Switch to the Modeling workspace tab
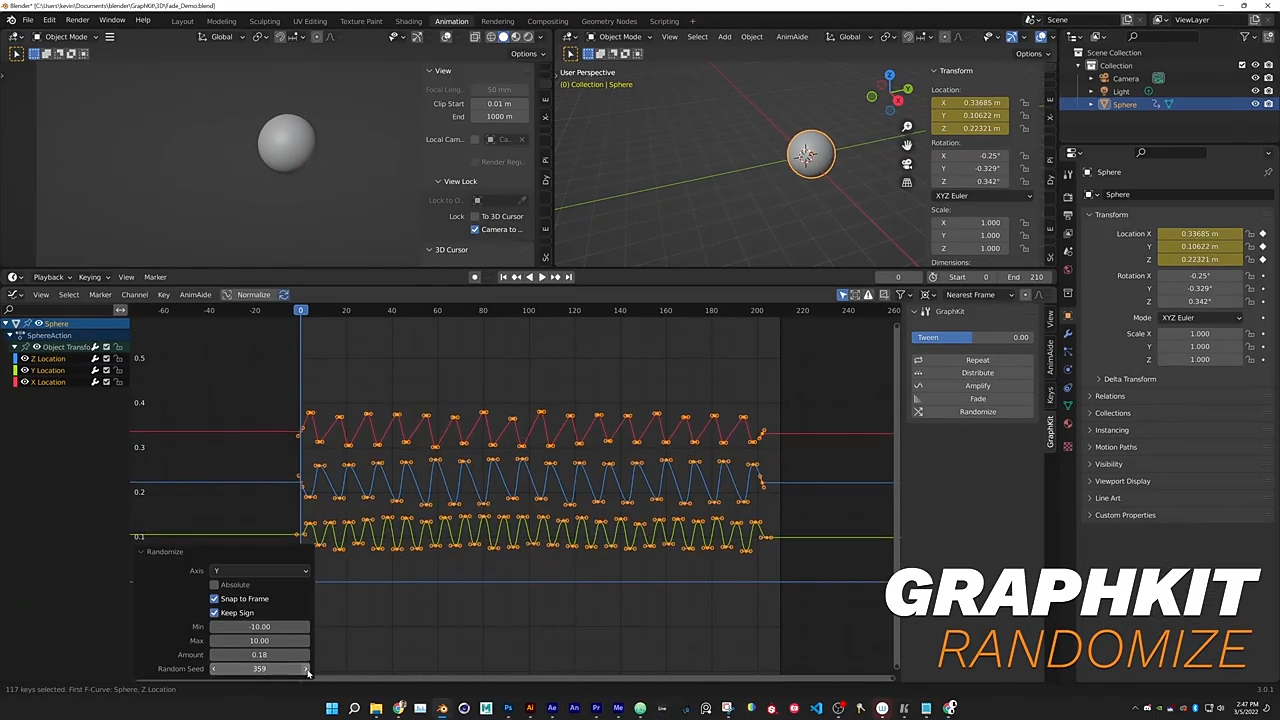The width and height of the screenshot is (1280, 720). tap(221, 21)
